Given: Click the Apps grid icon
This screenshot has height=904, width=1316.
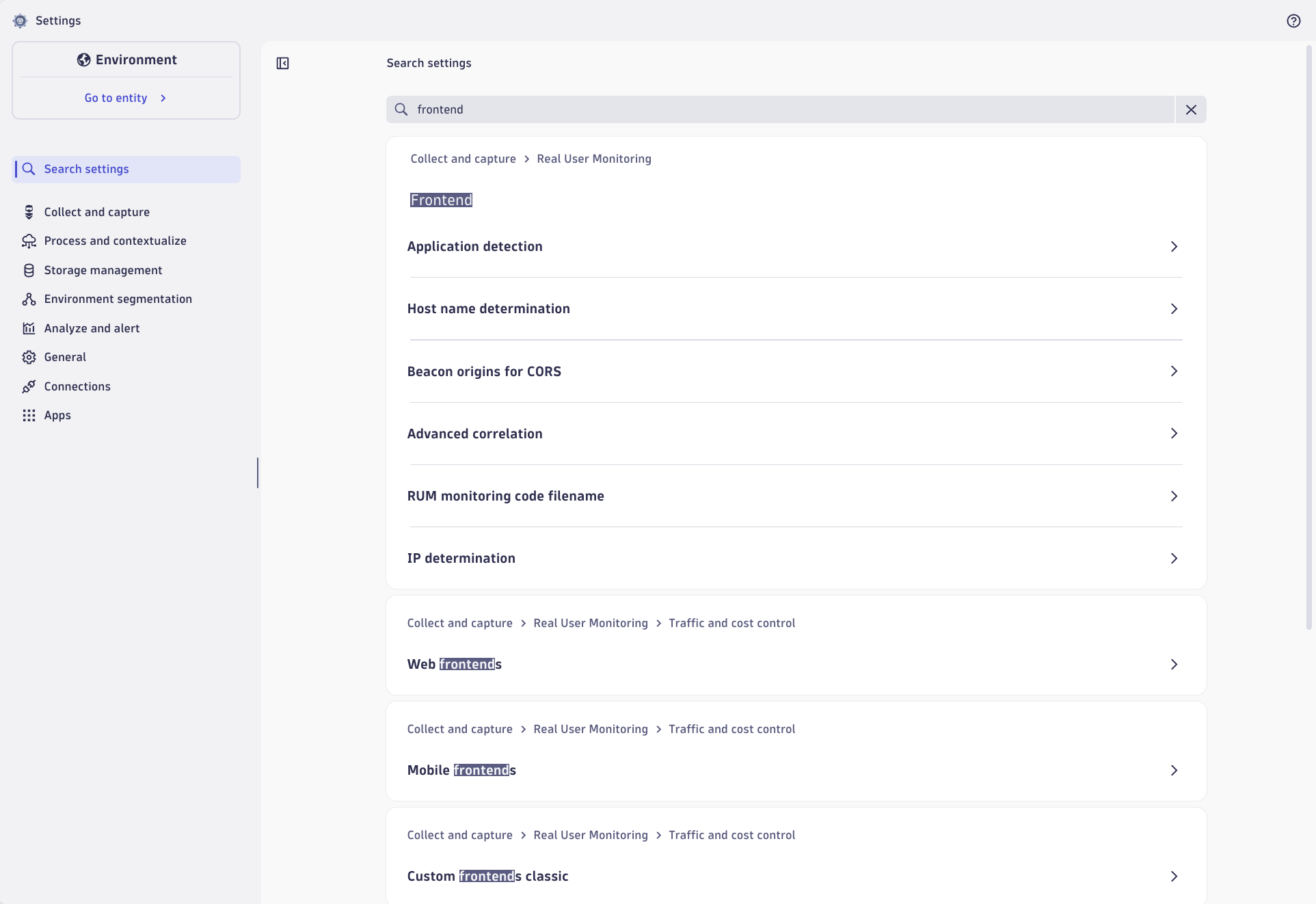Looking at the screenshot, I should [29, 415].
